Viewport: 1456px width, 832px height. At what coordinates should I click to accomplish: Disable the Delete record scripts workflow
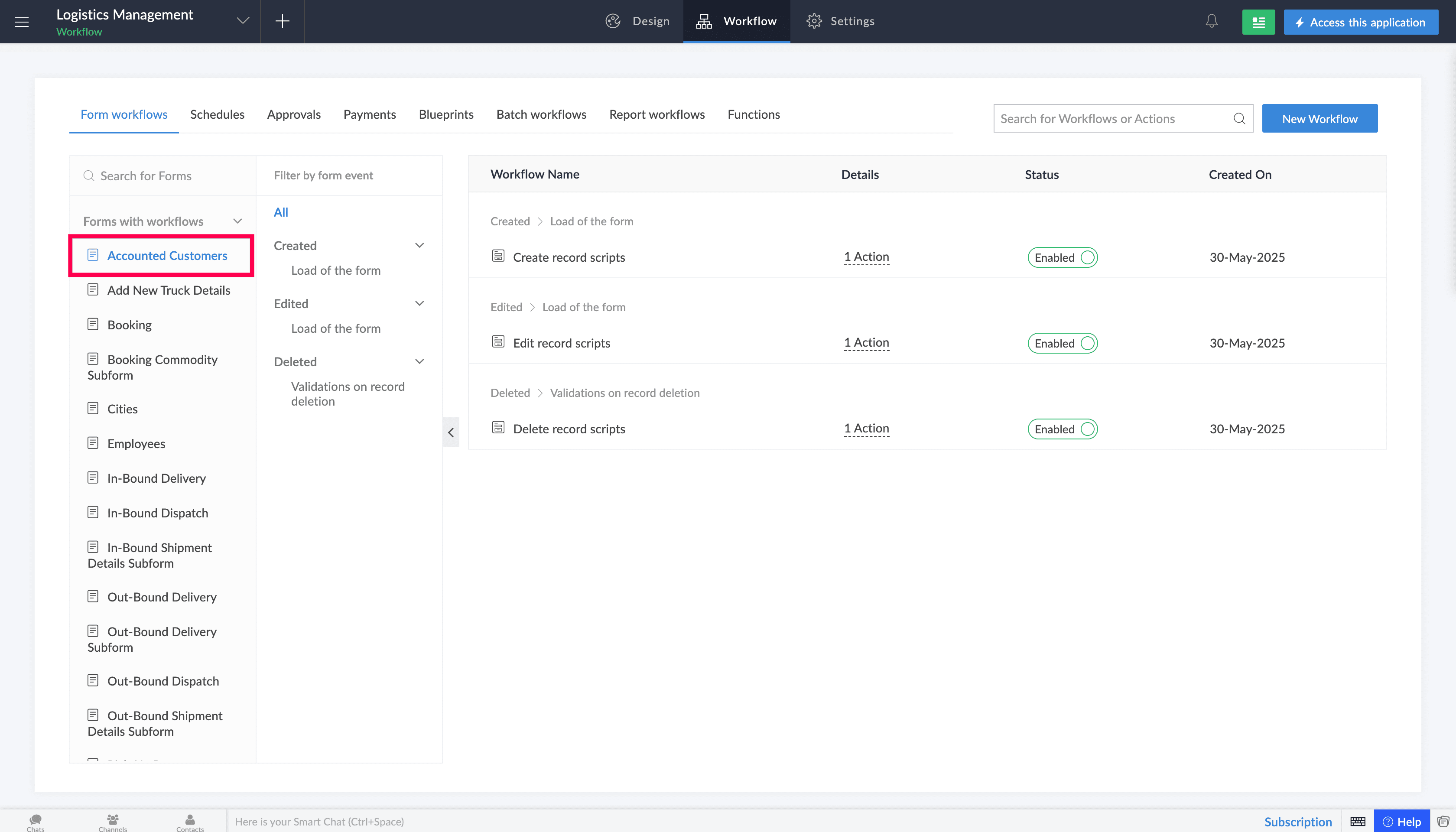pos(1062,429)
